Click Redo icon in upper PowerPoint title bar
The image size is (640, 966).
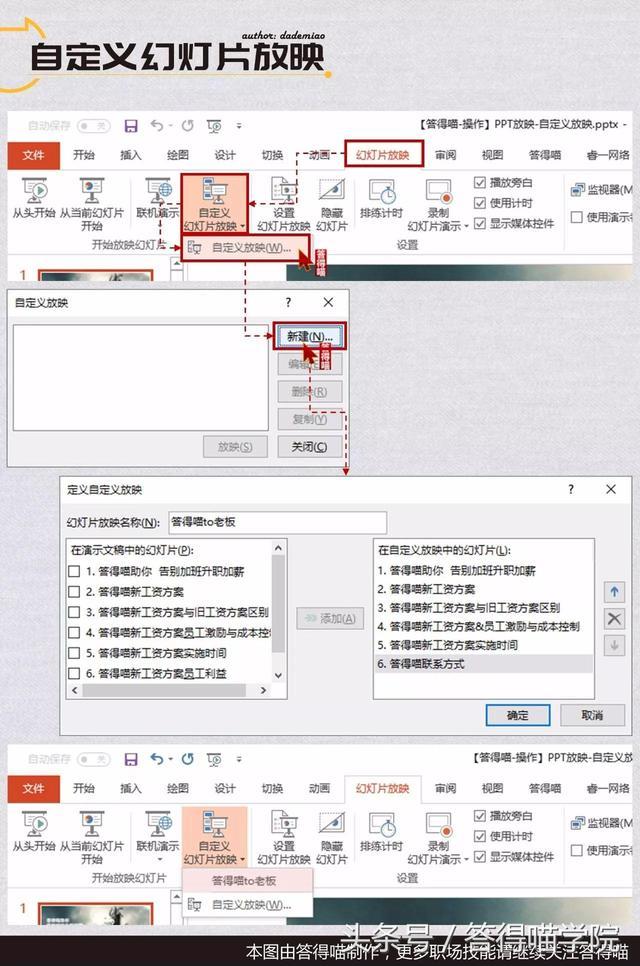(187, 126)
